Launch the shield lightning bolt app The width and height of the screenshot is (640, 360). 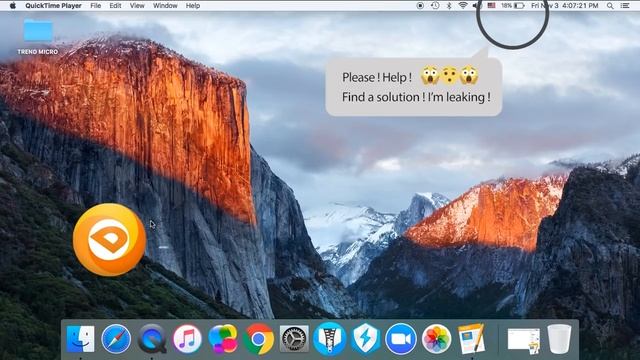[365, 339]
